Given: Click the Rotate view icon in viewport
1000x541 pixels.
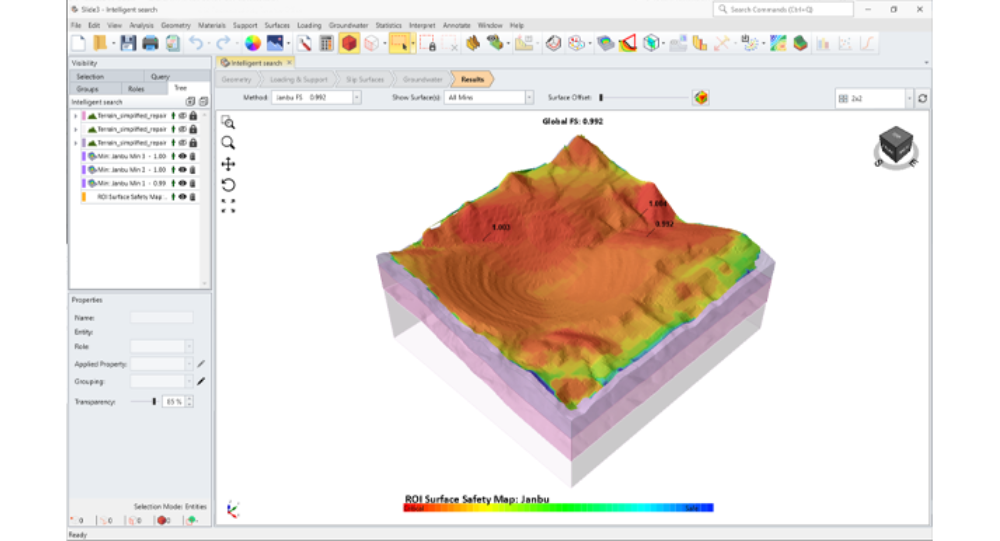Looking at the screenshot, I should tap(228, 185).
